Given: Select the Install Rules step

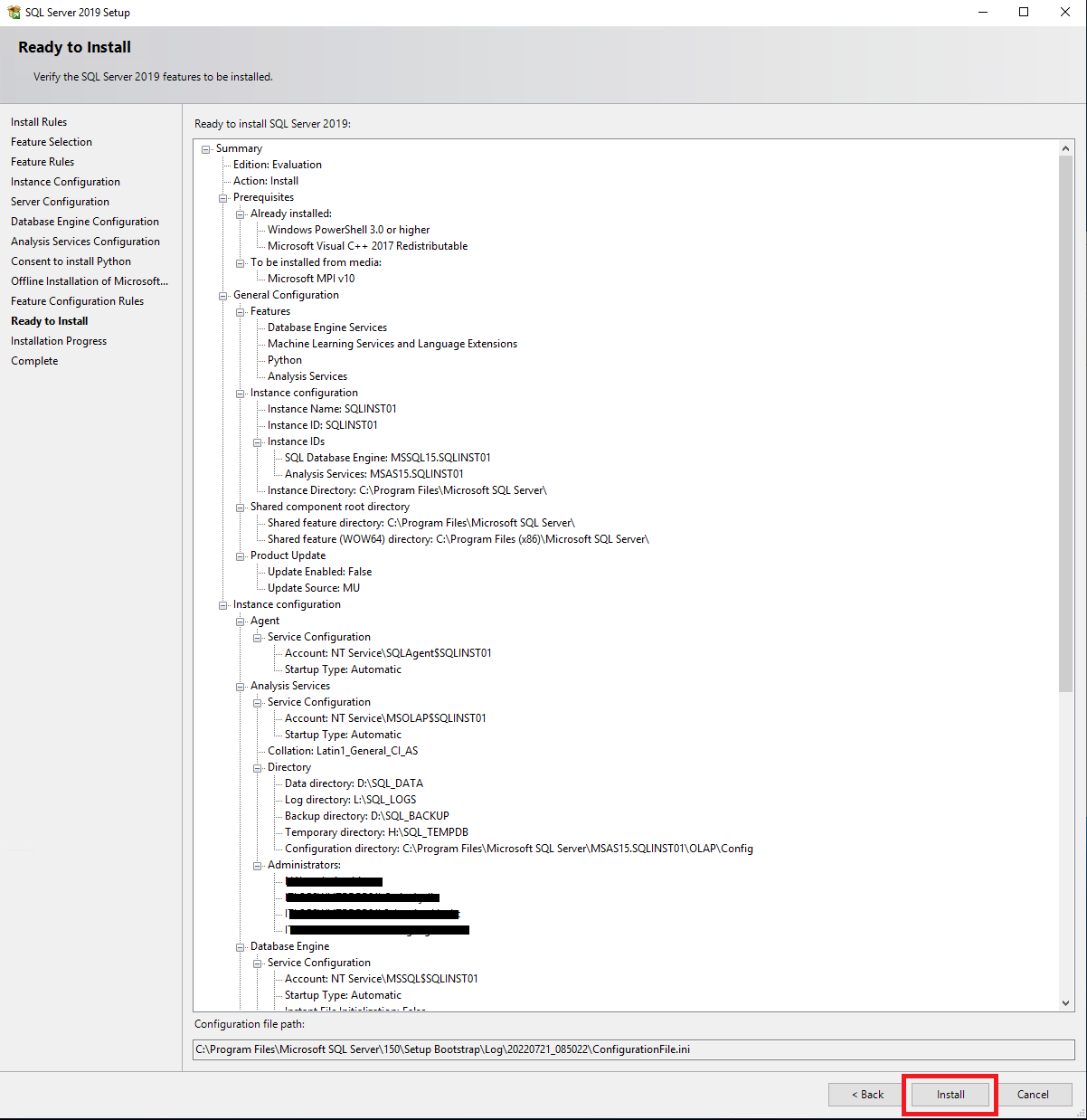Looking at the screenshot, I should (39, 122).
